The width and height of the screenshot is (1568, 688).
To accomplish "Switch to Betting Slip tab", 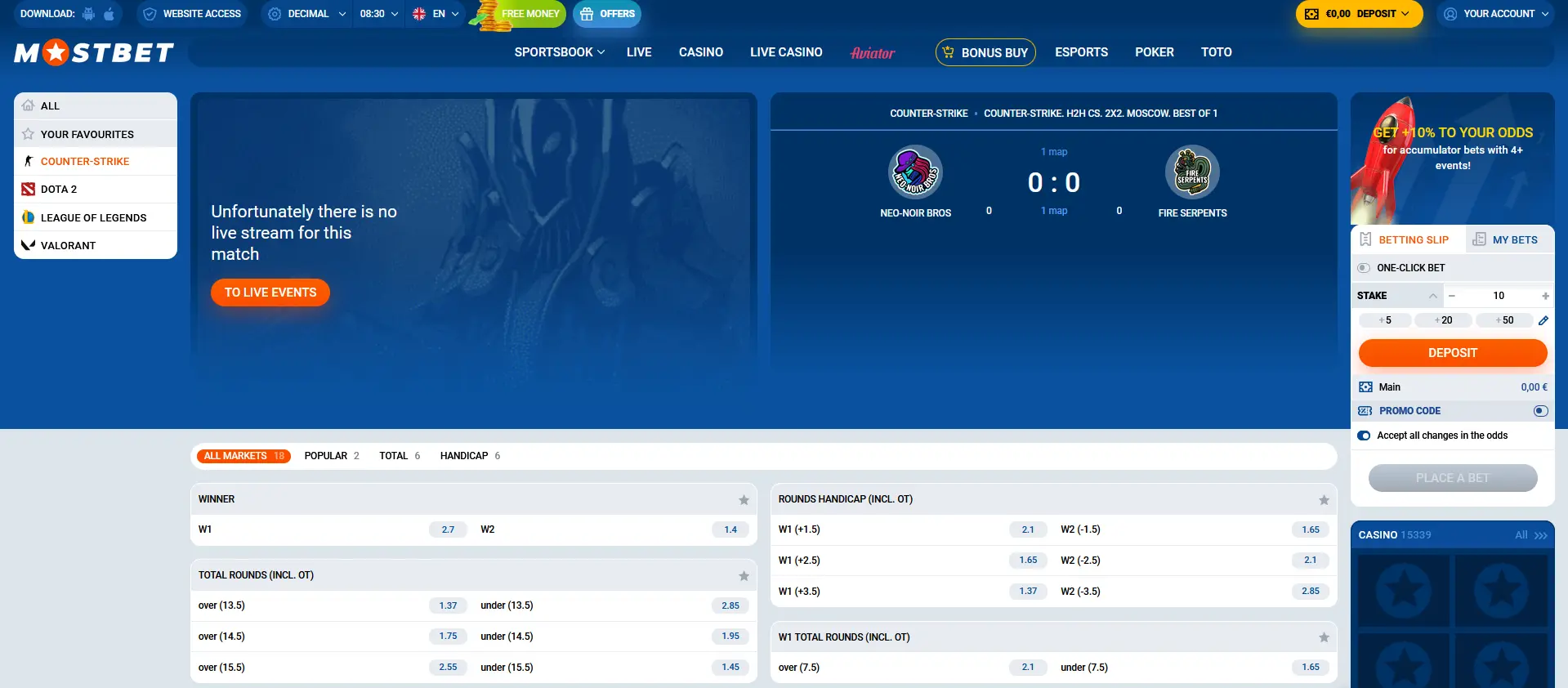I will 1407,239.
